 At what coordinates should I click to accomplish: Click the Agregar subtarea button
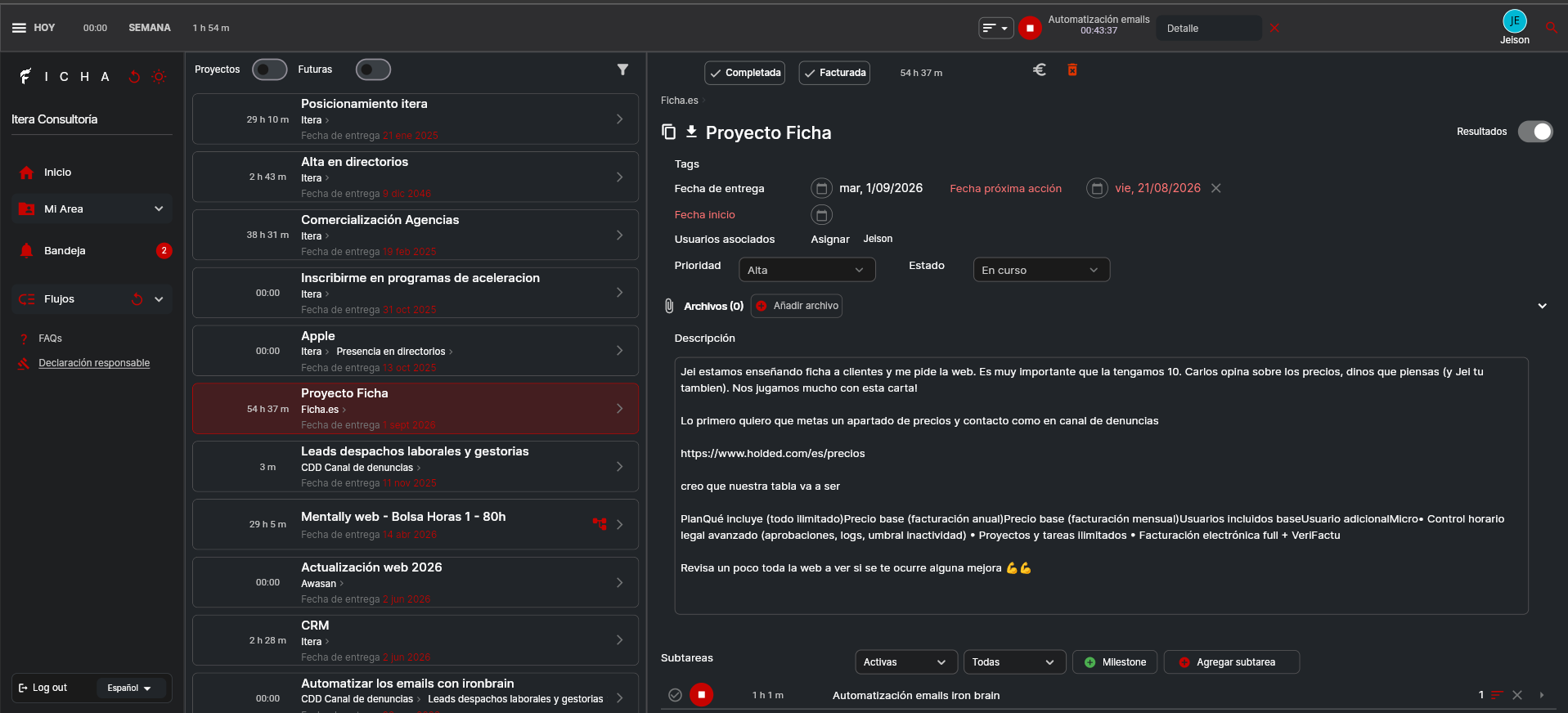pos(1232,662)
